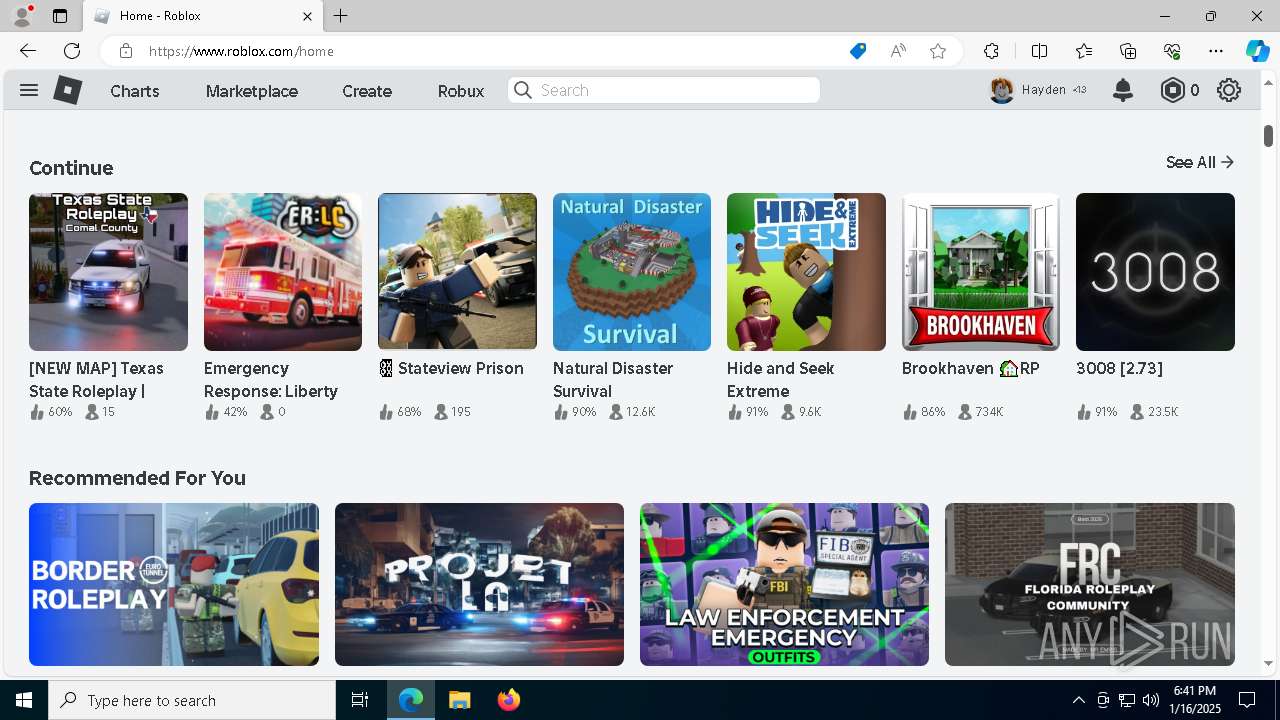
Task: Open Emergency Response: Liberty title link
Action: pos(271,380)
